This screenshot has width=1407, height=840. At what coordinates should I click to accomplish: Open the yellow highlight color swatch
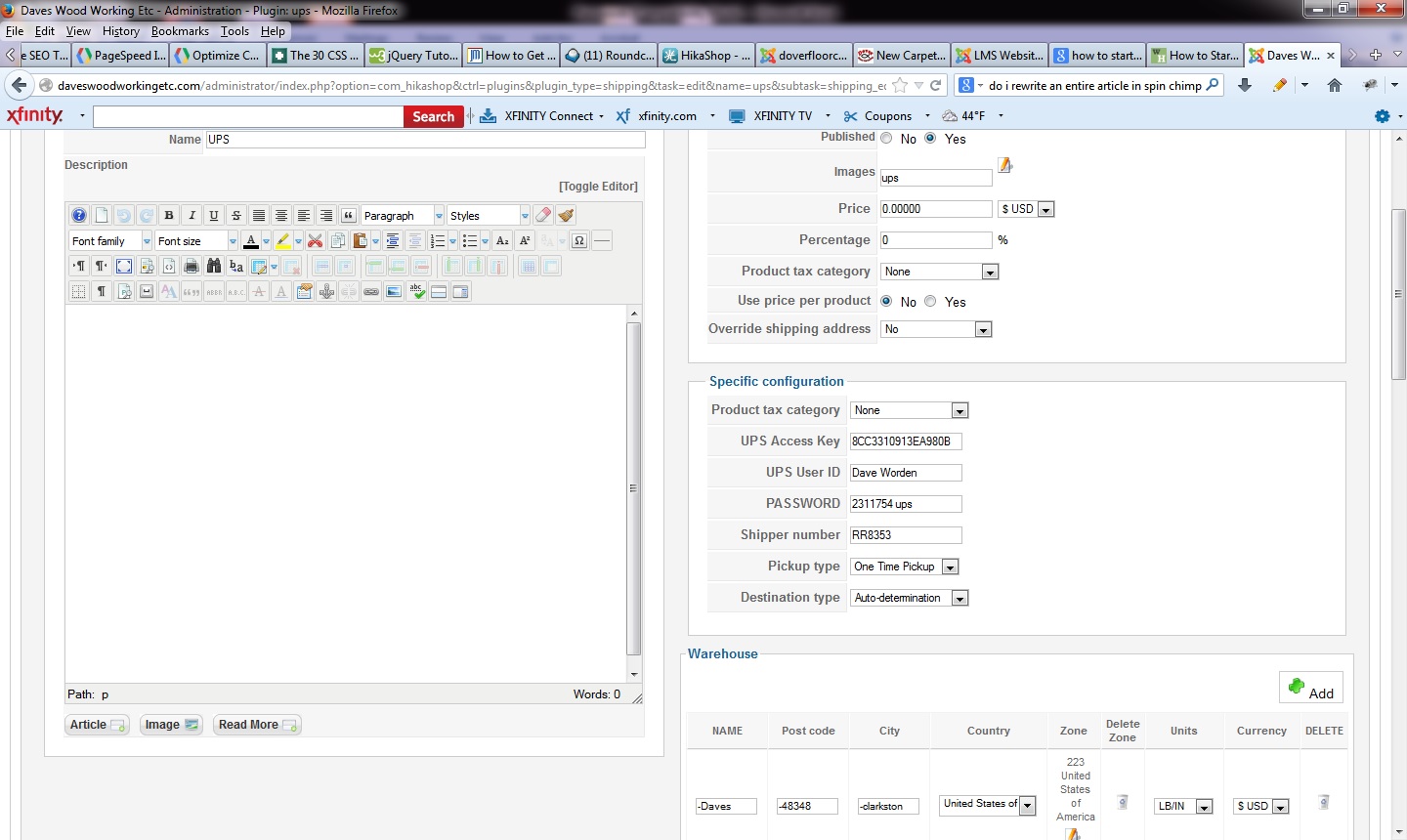[x=283, y=240]
